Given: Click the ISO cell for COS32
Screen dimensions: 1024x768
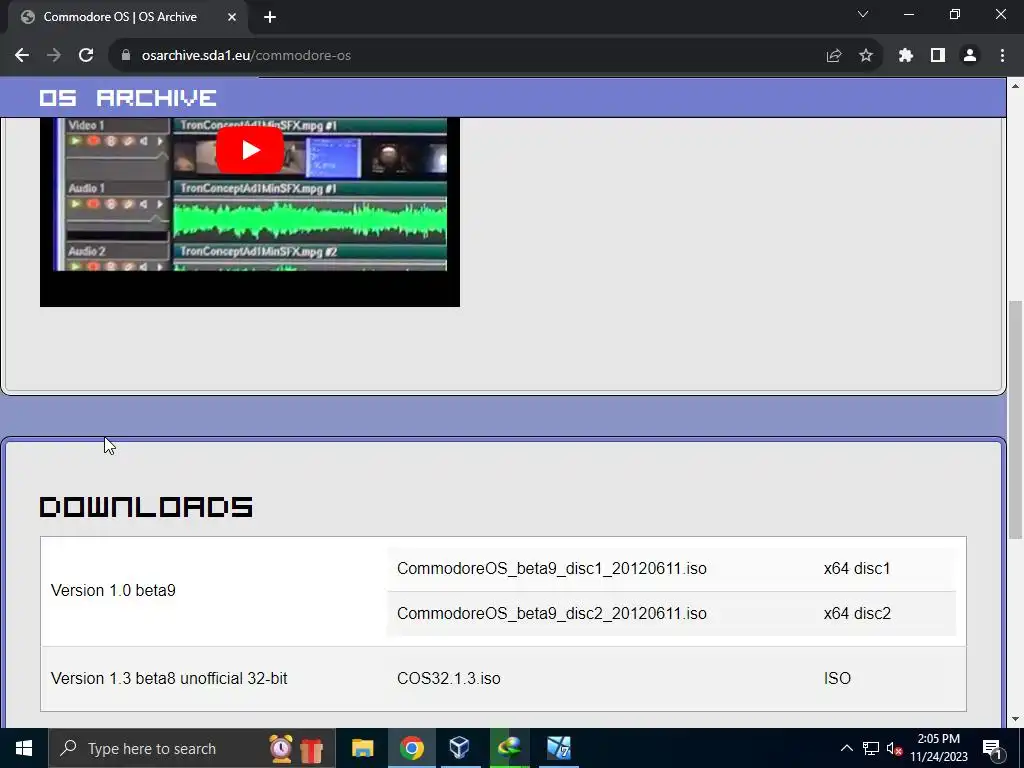Looking at the screenshot, I should (x=837, y=679).
